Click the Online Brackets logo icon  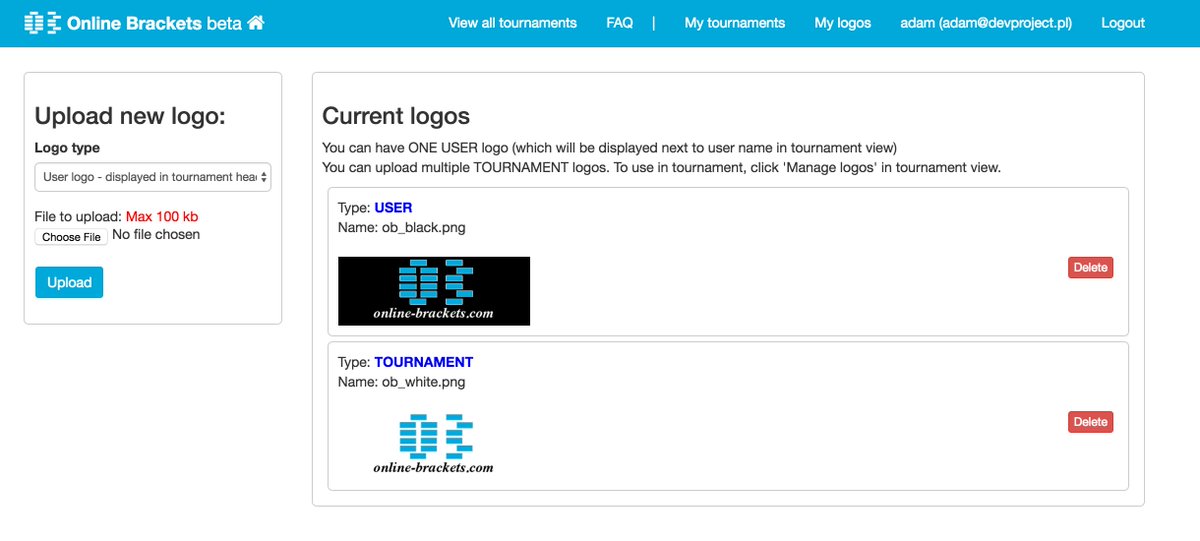[x=42, y=22]
